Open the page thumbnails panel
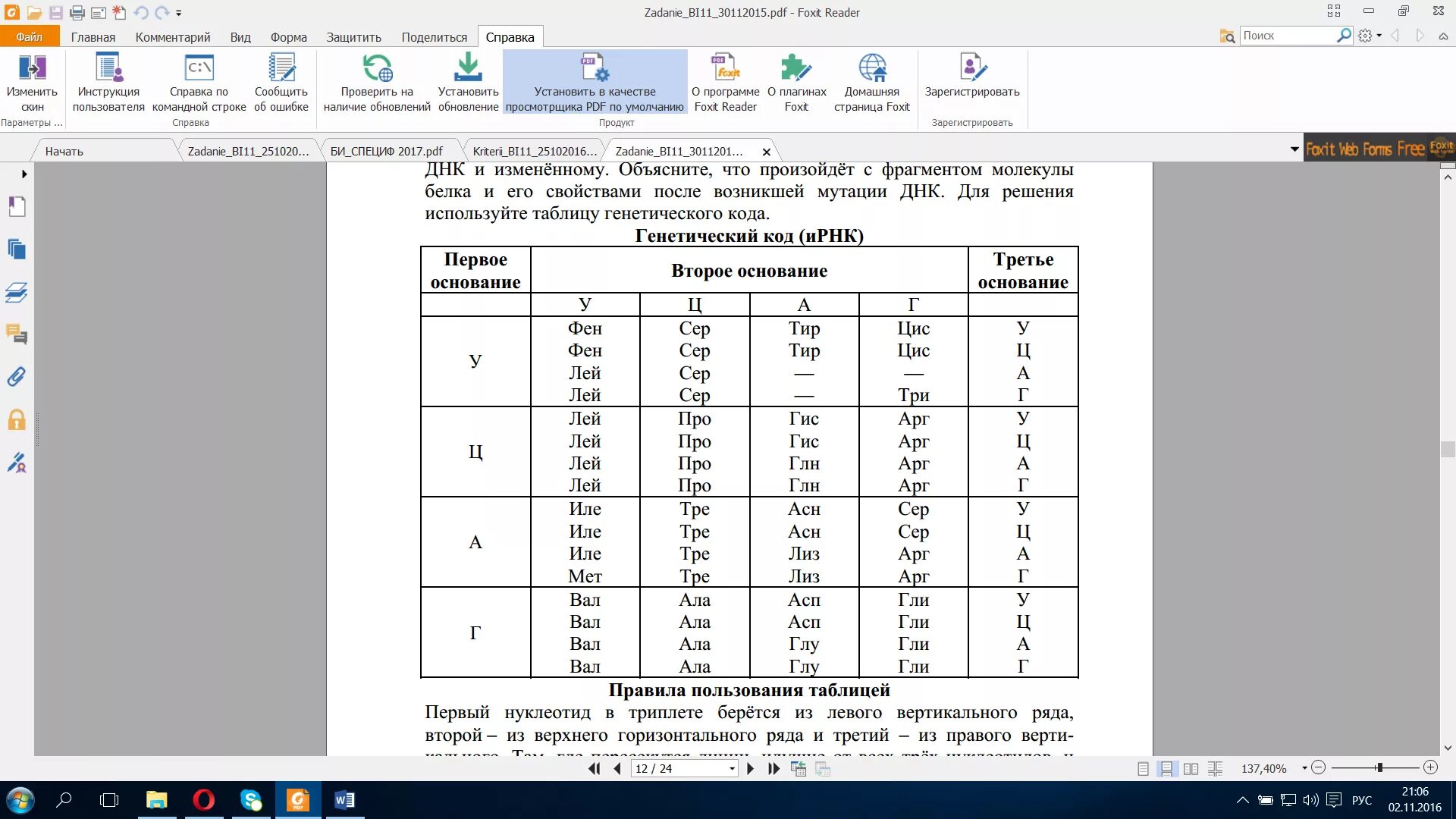1456x819 pixels. [17, 247]
